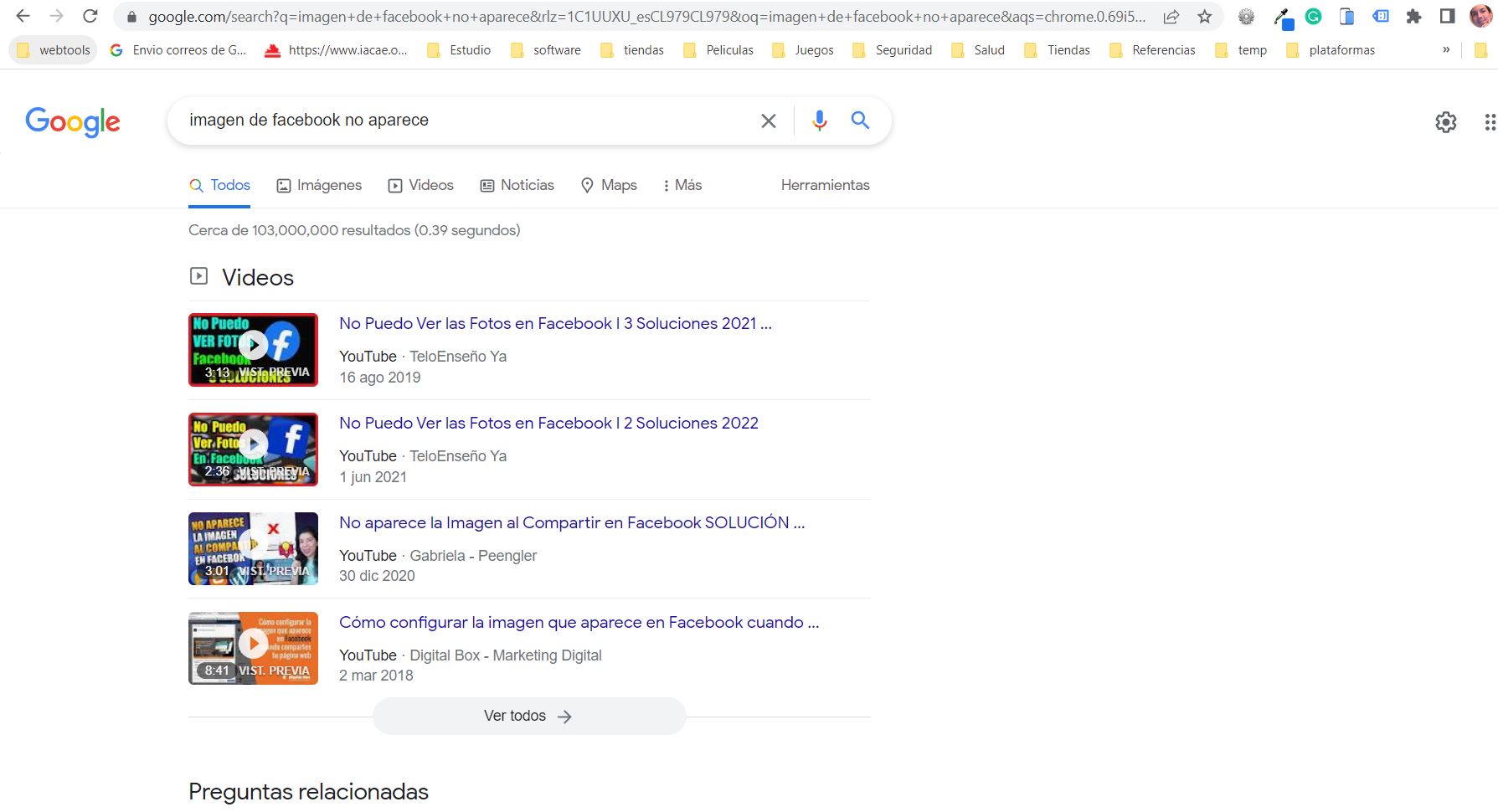This screenshot has width=1498, height=812.
Task: Open the plataformas bookmark folder
Action: click(1331, 50)
